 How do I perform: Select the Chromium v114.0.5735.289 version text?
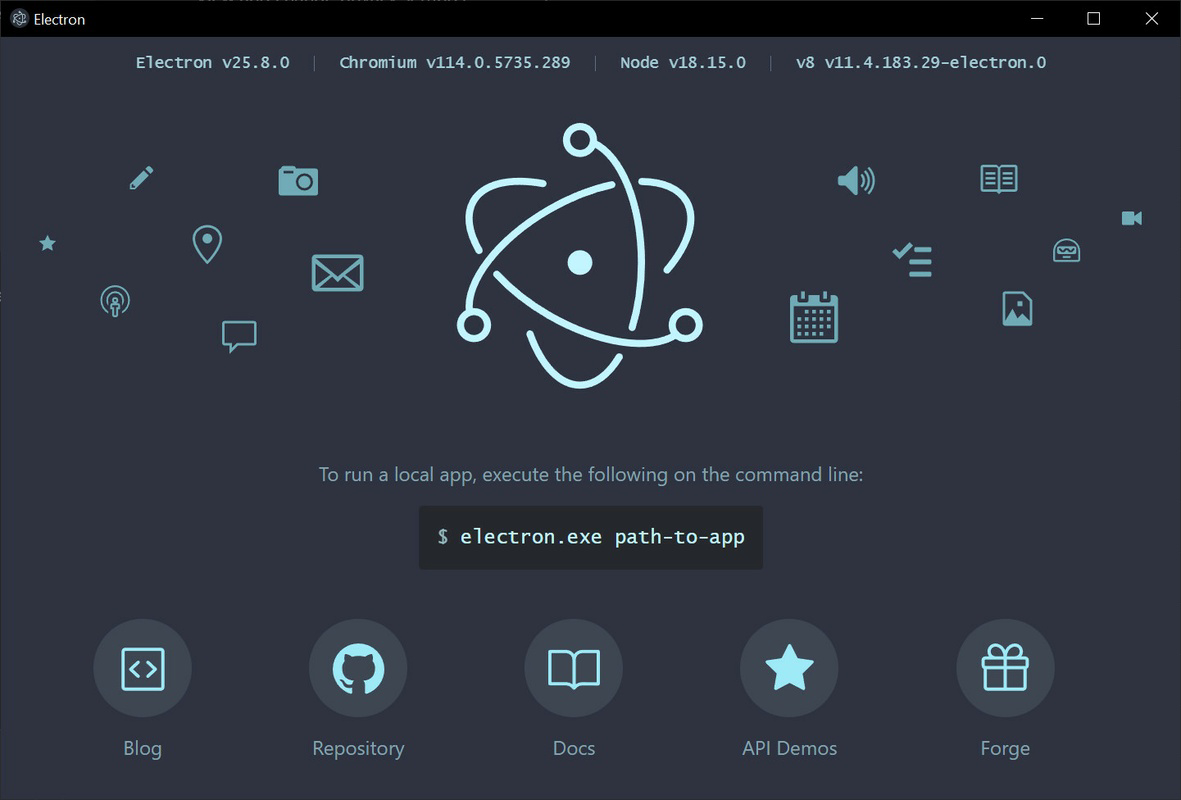click(455, 63)
